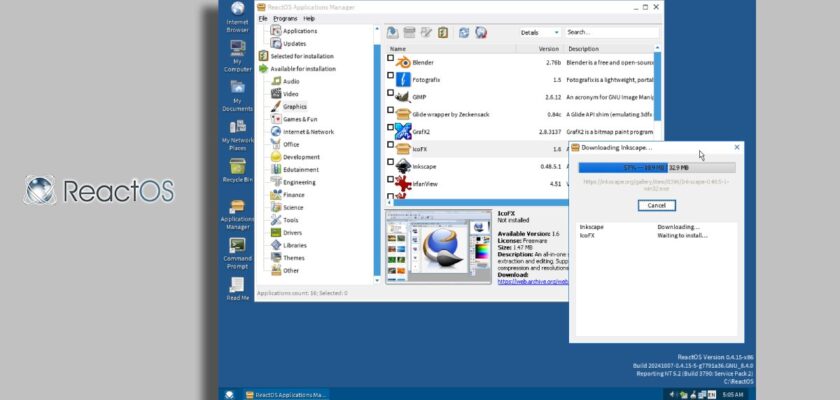Open the Details view mode dropdown
The height and width of the screenshot is (400, 840).
pyautogui.click(x=539, y=33)
